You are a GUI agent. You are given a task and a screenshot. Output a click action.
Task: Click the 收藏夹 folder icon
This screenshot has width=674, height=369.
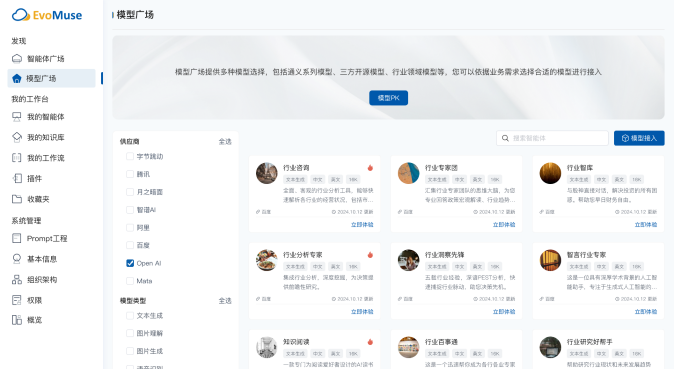pos(17,199)
